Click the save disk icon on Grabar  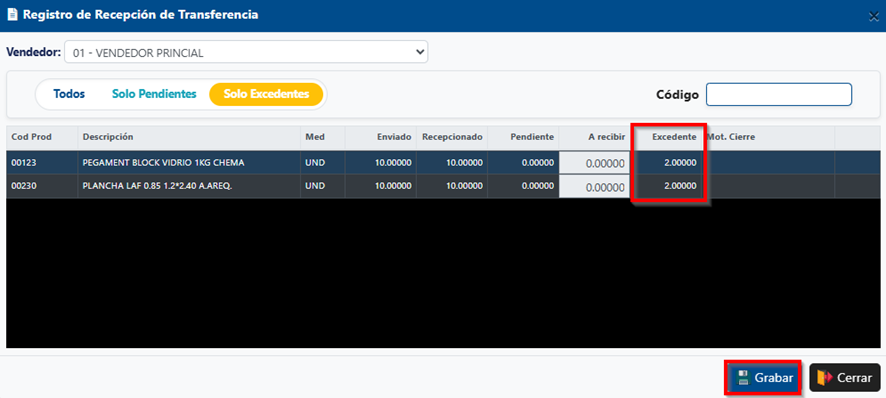click(x=743, y=378)
